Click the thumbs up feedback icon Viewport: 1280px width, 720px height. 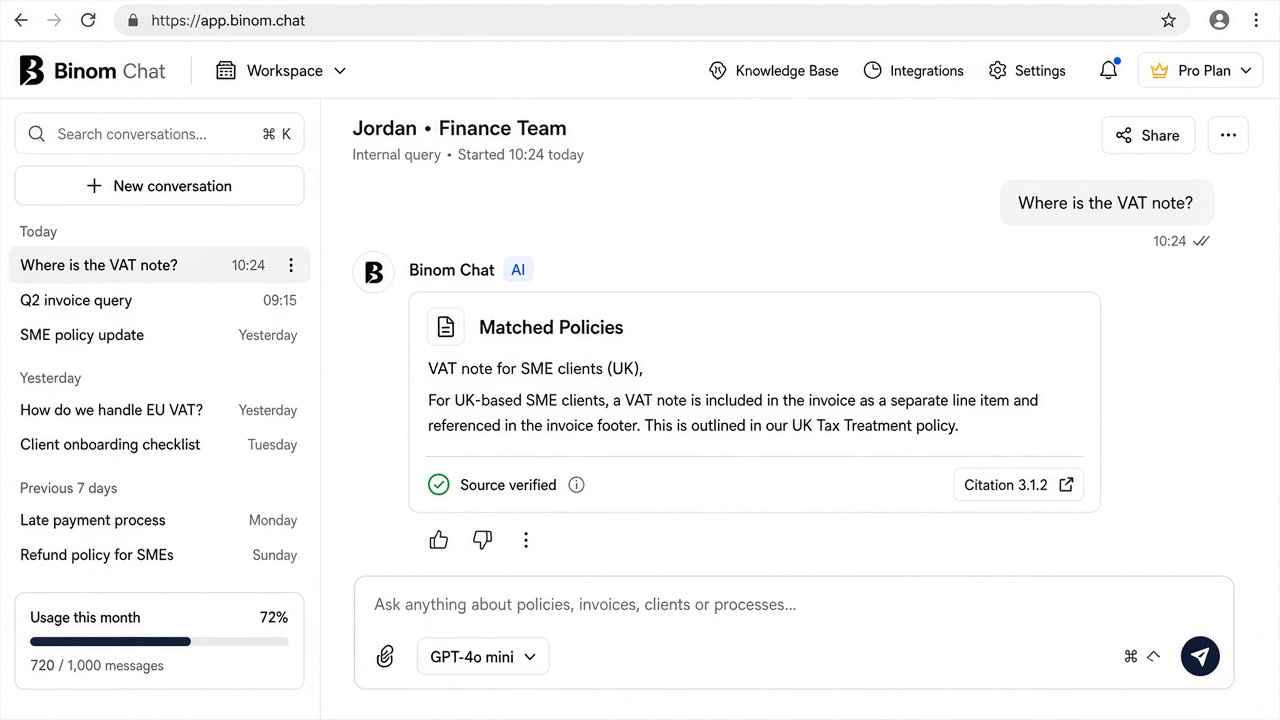tap(439, 540)
